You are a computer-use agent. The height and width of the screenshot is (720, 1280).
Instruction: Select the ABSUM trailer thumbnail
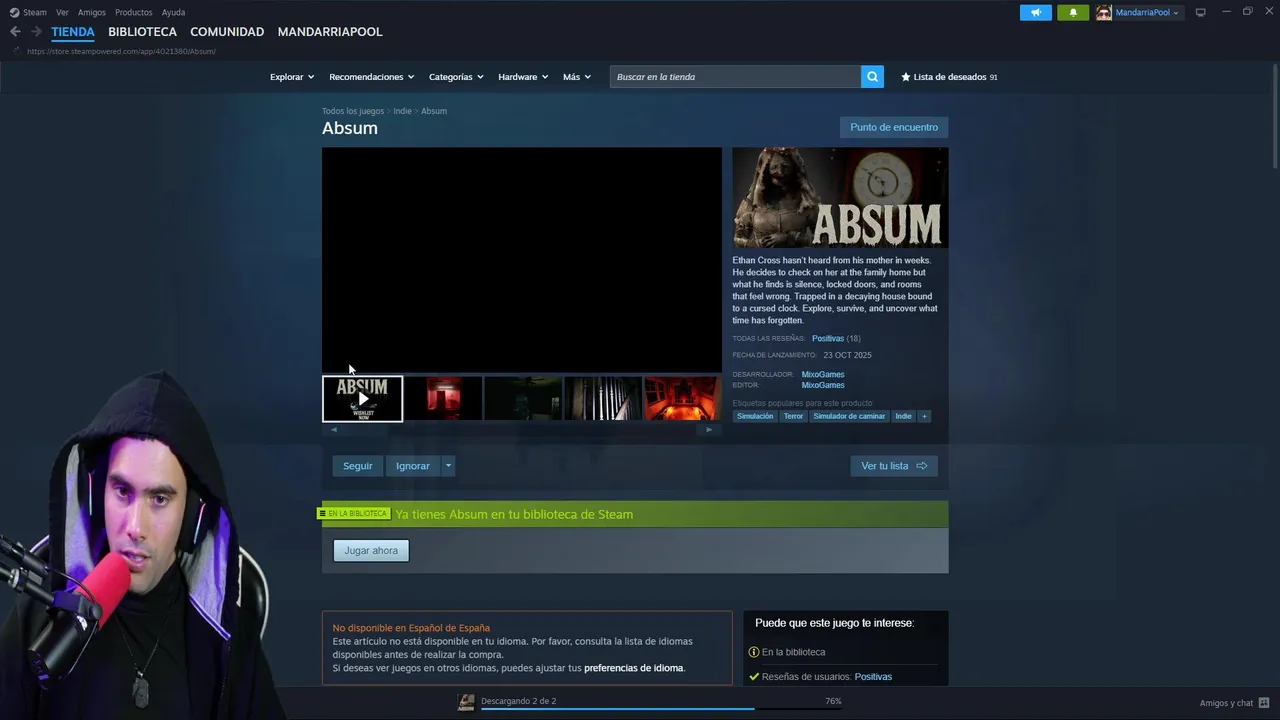363,399
